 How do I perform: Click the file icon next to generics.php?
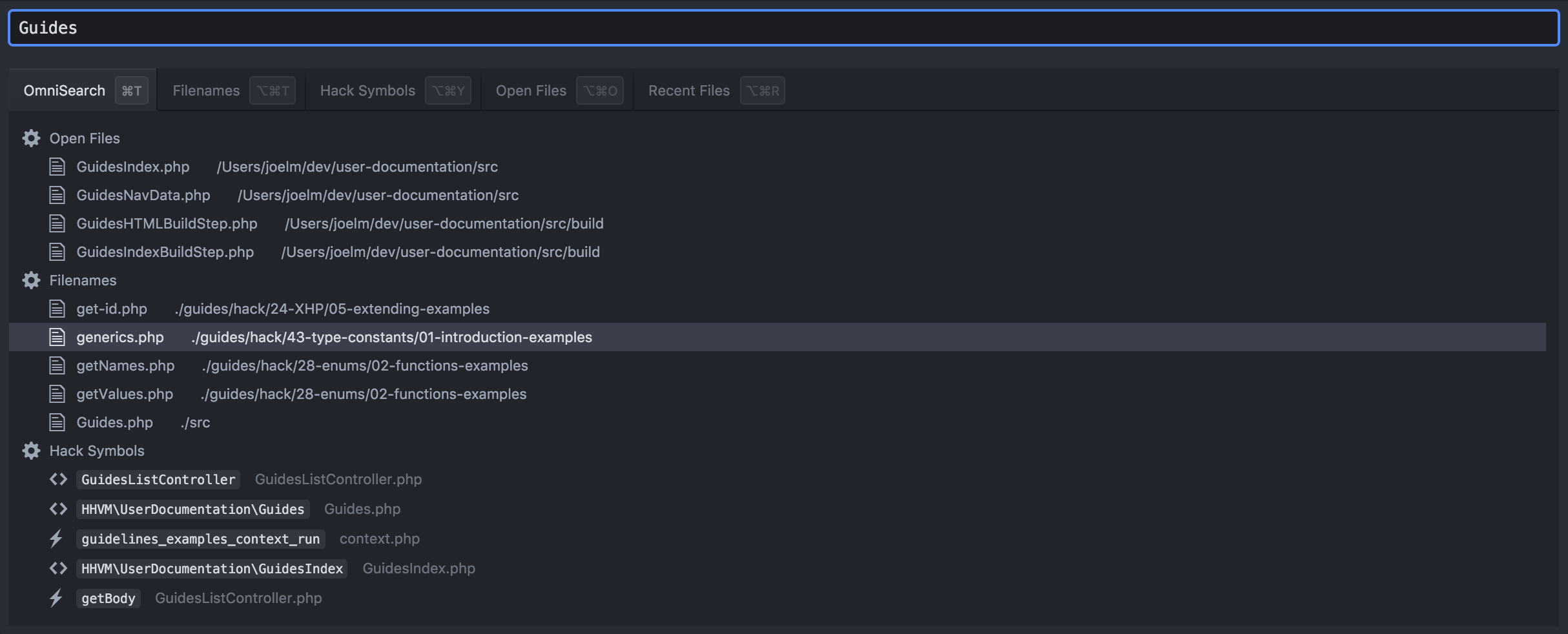57,337
